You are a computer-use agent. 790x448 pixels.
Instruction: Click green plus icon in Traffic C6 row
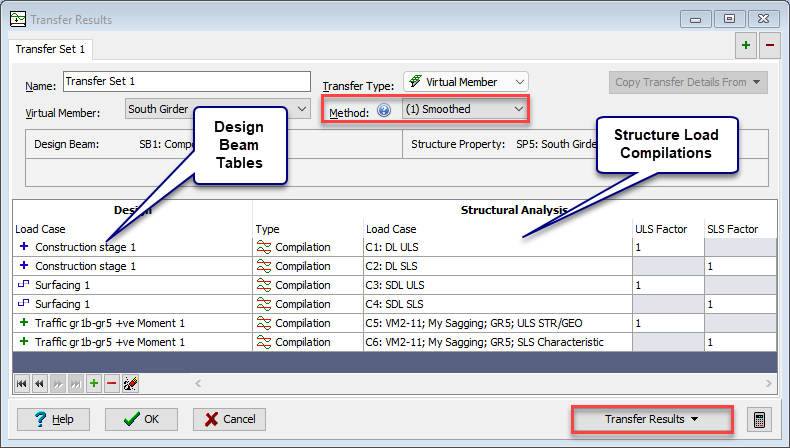(x=24, y=342)
